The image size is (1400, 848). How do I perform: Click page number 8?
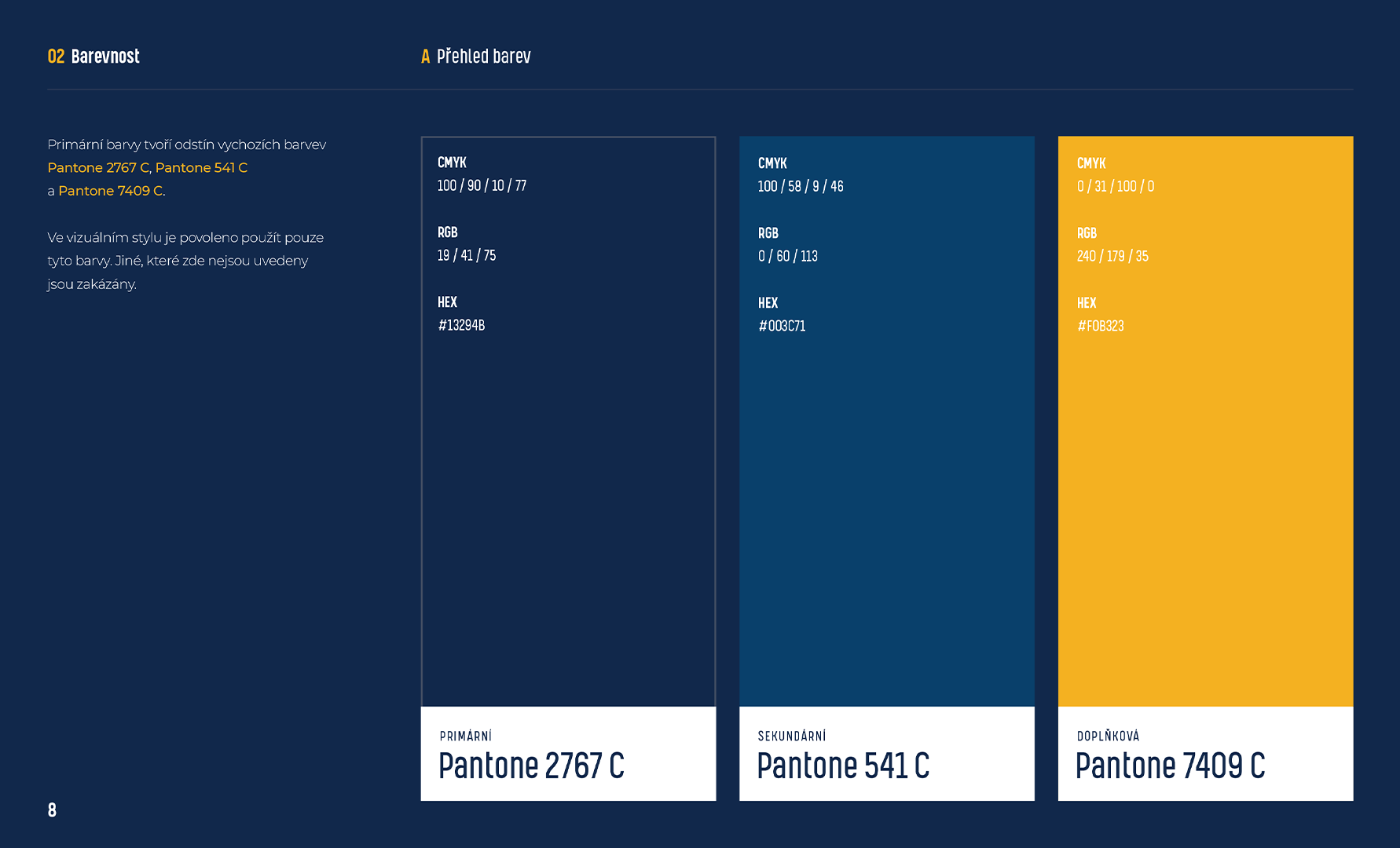pos(52,810)
